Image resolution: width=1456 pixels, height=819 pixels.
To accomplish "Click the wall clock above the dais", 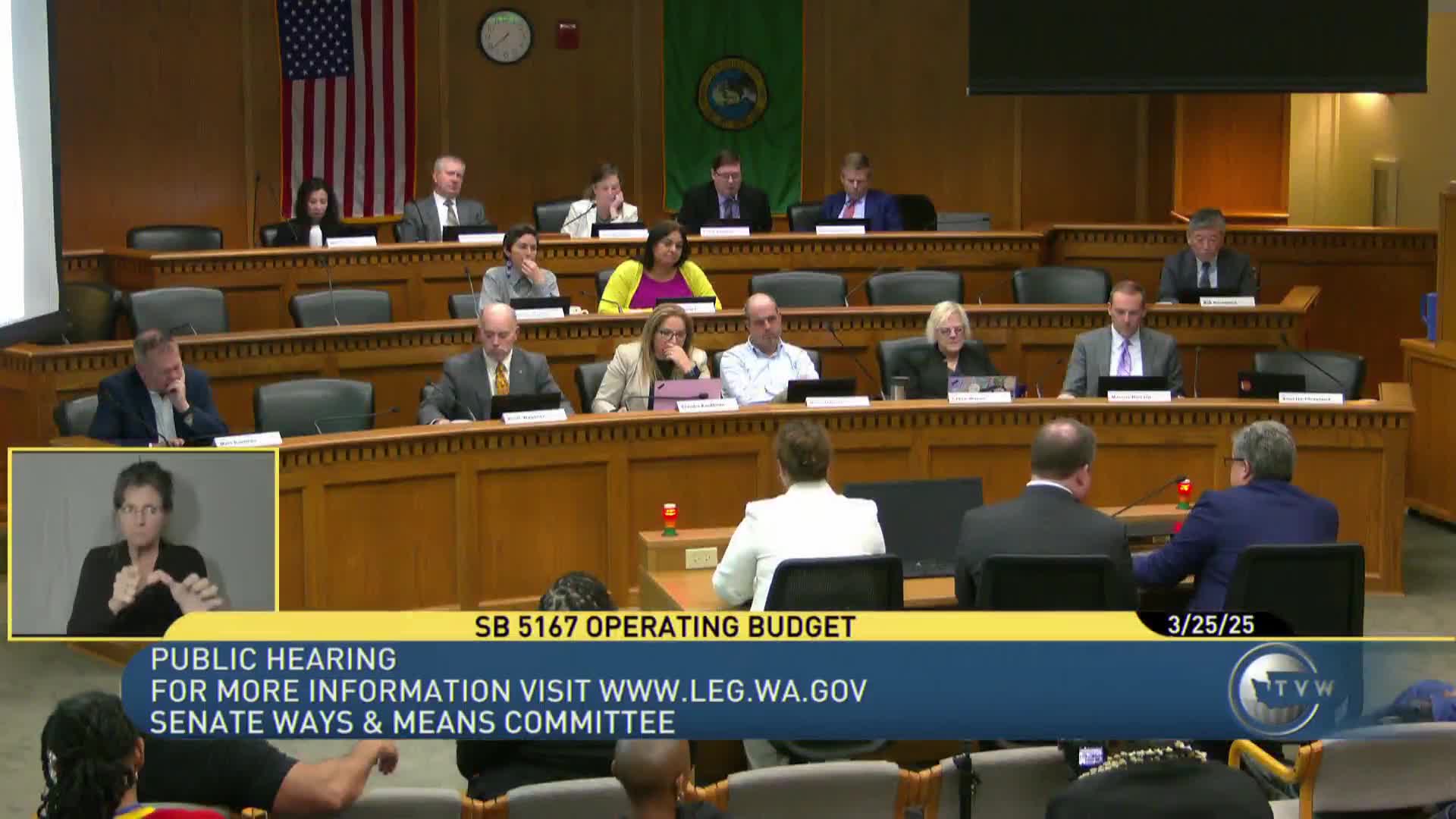I will coord(505,36).
